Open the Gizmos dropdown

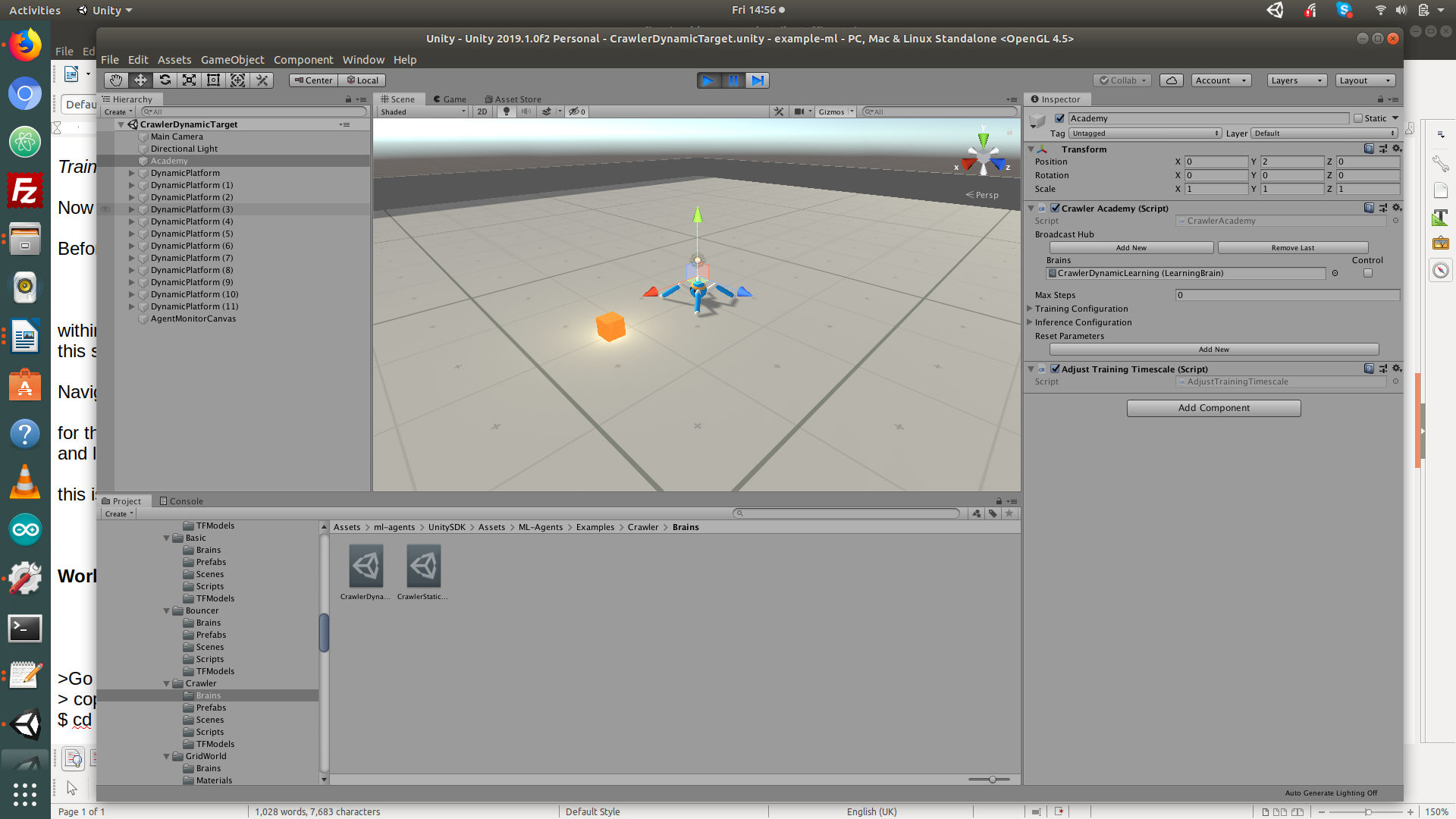[836, 111]
